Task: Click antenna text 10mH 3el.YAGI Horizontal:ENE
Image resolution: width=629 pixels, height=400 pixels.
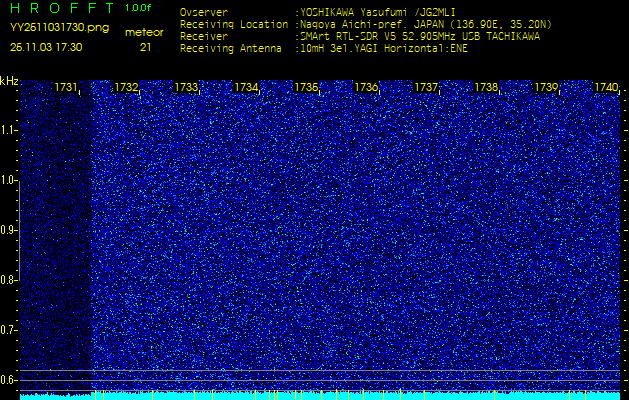Action: point(384,49)
